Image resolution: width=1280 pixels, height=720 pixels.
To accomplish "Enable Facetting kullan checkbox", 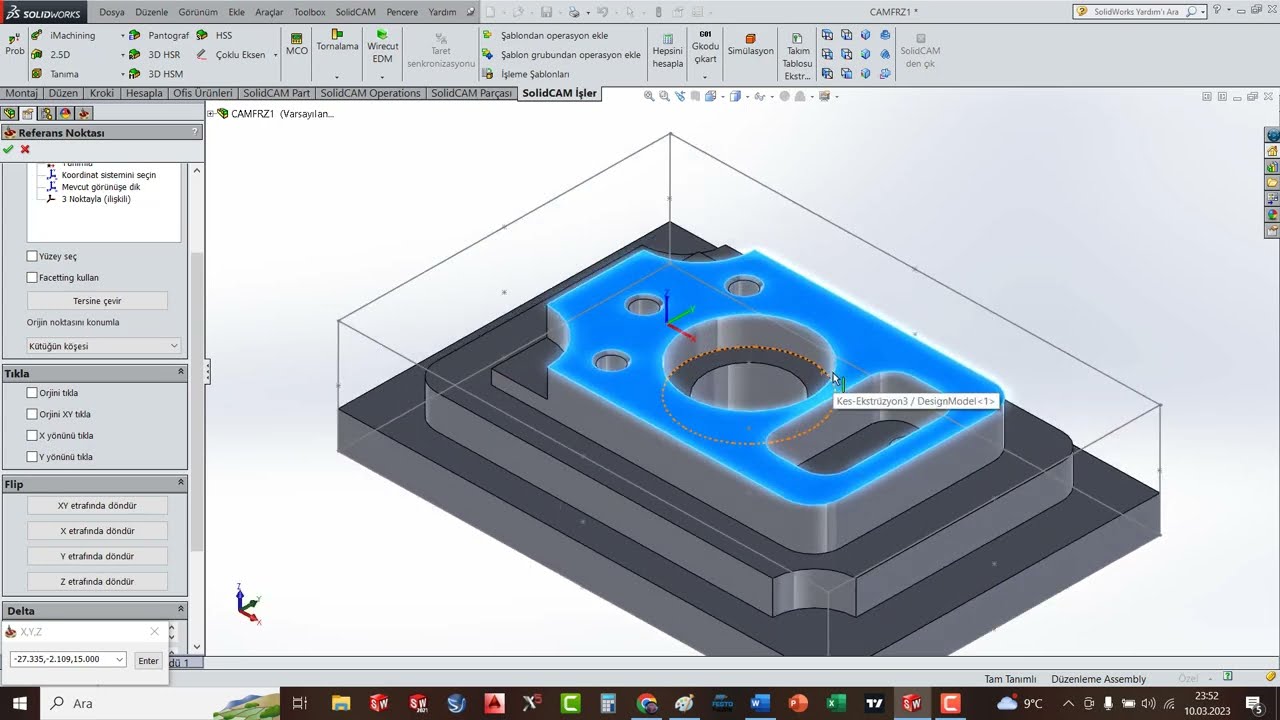I will point(32,277).
